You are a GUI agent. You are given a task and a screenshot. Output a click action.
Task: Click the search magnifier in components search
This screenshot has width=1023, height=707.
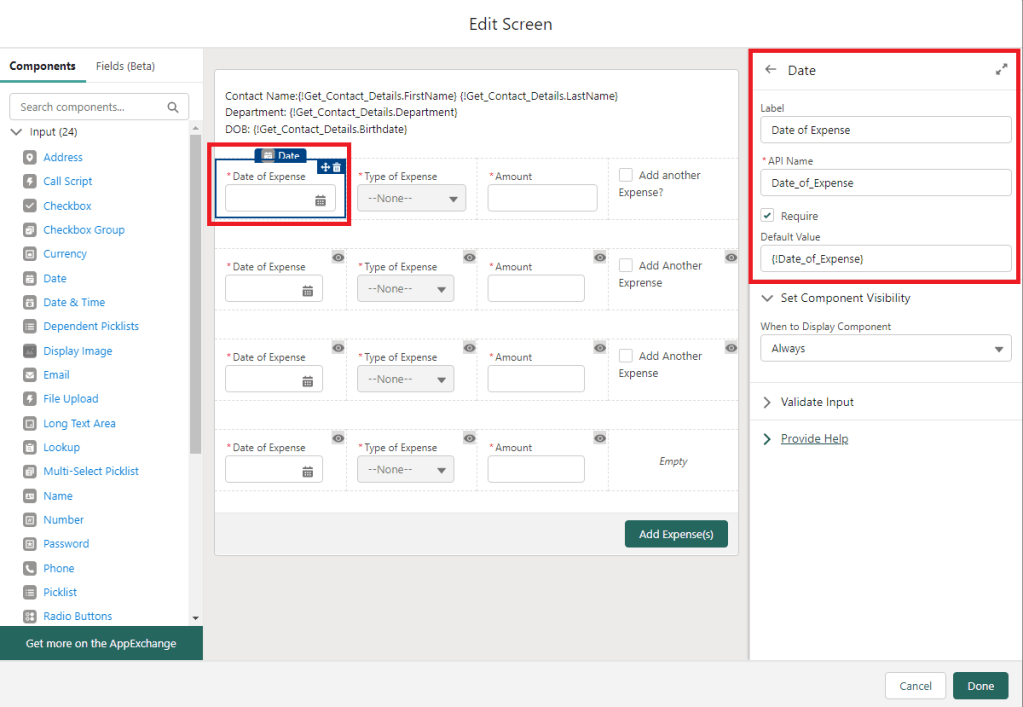tap(173, 107)
